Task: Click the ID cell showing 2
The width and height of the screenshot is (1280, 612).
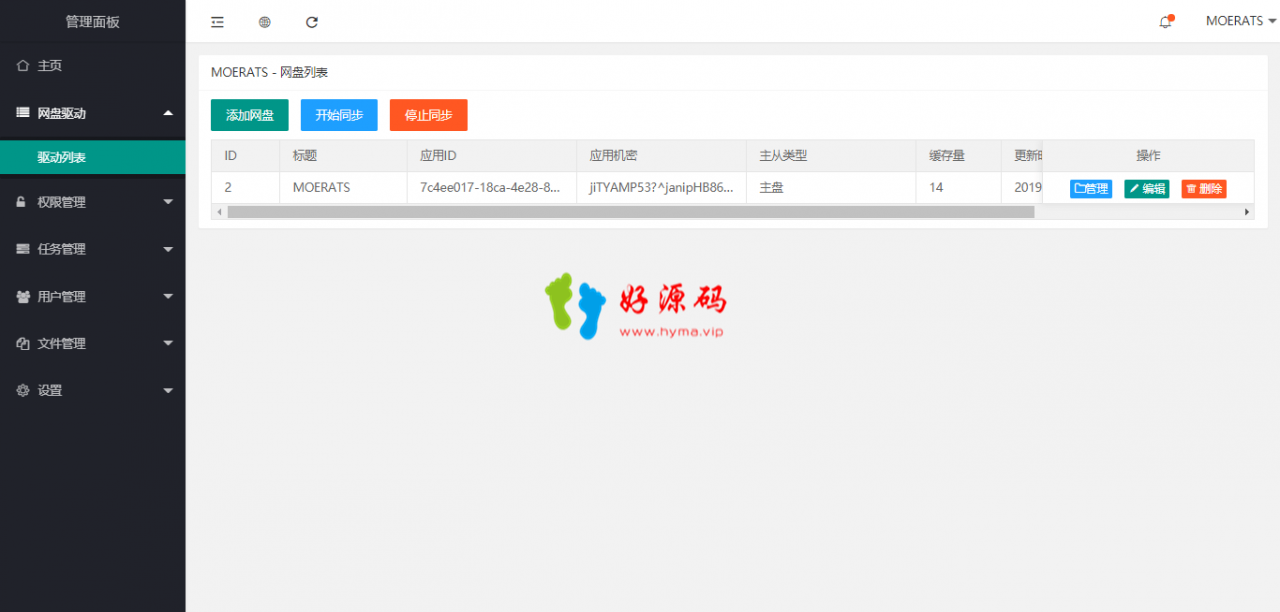Action: coord(245,188)
